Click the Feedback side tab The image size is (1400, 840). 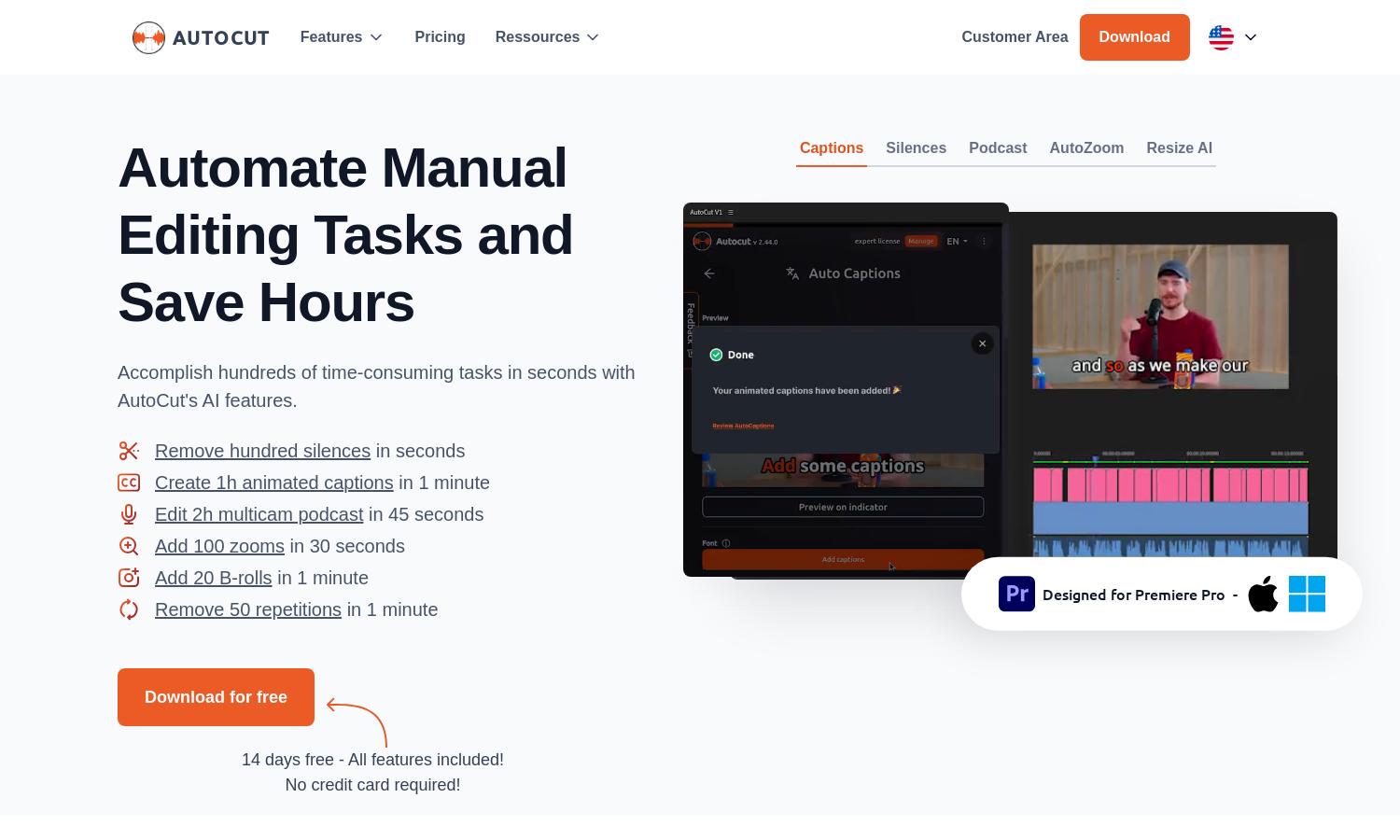[x=691, y=329]
